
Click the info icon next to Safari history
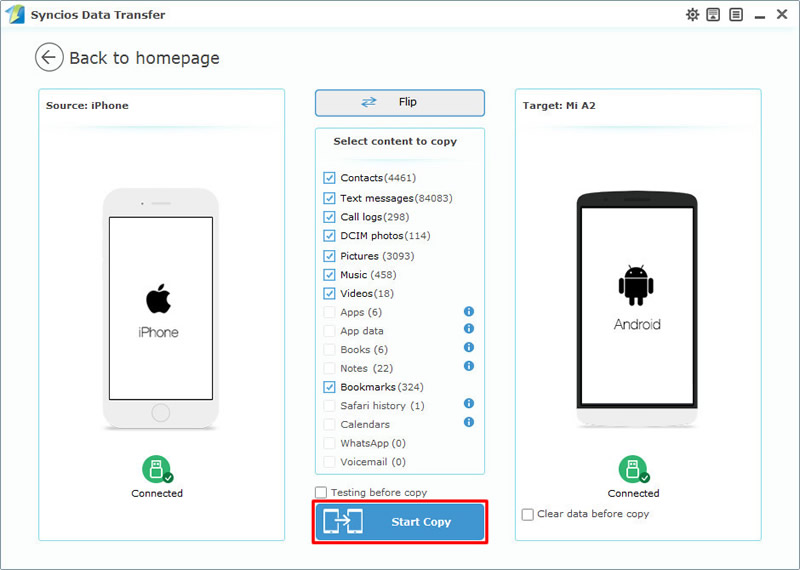(469, 404)
